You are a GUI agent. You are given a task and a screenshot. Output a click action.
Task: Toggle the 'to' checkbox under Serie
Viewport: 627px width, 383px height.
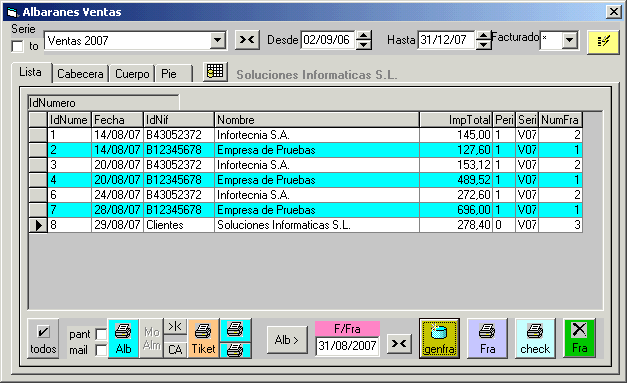pos(17,47)
